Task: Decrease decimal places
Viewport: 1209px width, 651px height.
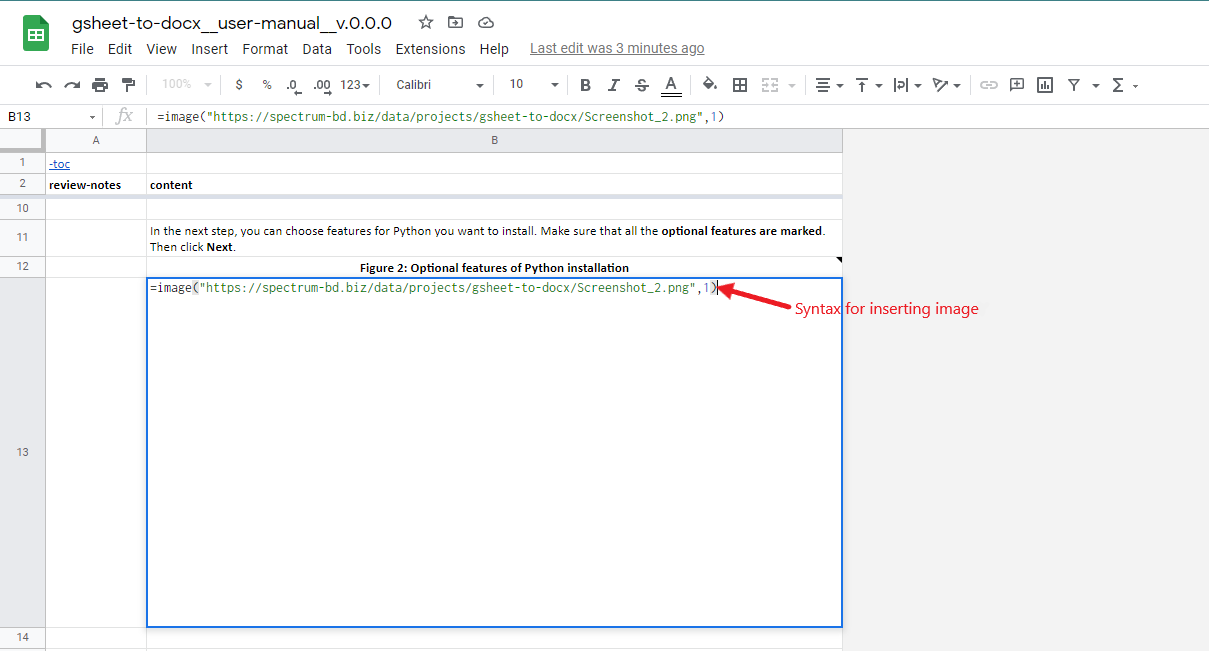Action: click(293, 85)
